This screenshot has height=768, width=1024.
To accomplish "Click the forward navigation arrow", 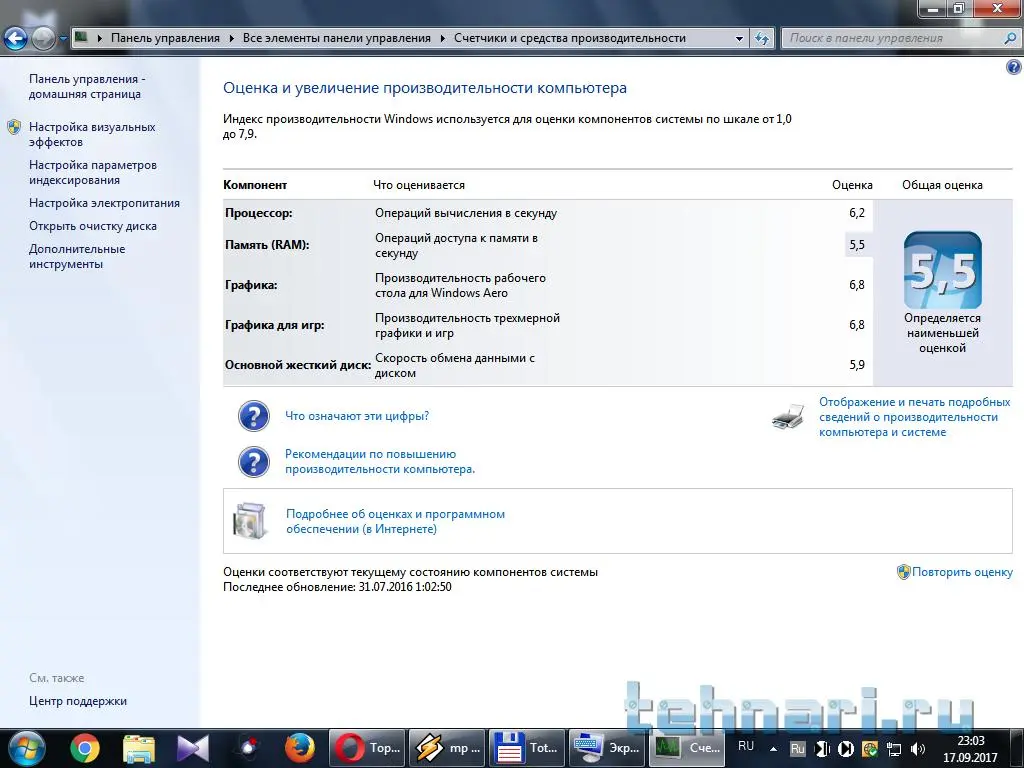I will (x=43, y=39).
